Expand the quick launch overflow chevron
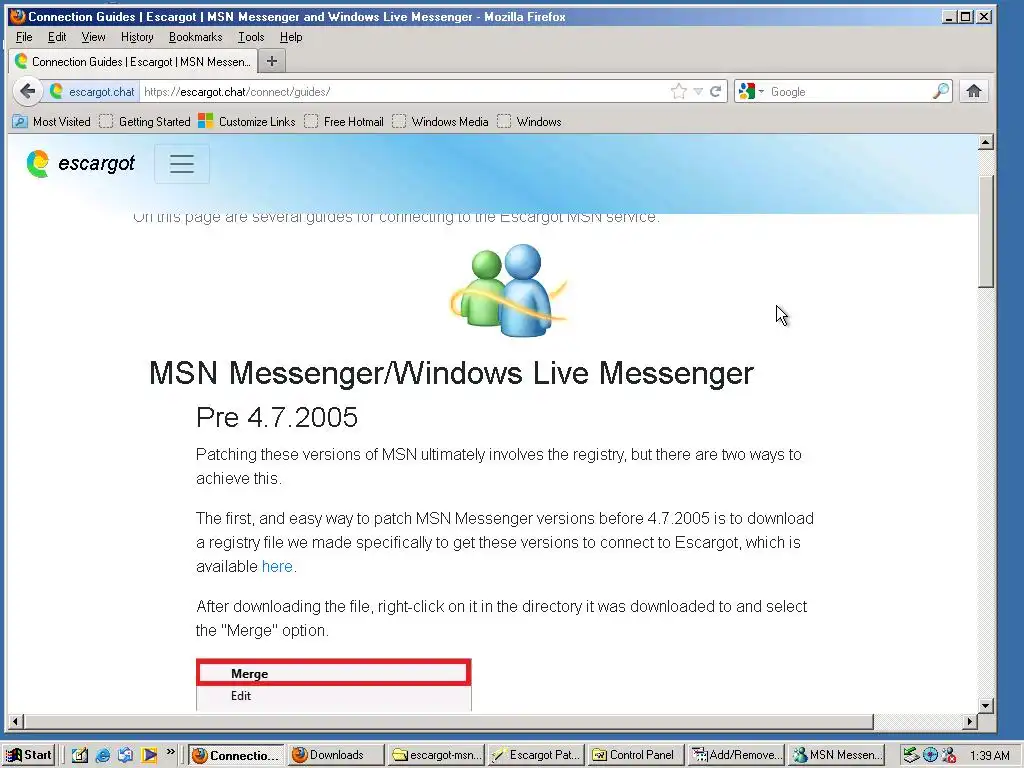The image size is (1024, 768). 170,752
